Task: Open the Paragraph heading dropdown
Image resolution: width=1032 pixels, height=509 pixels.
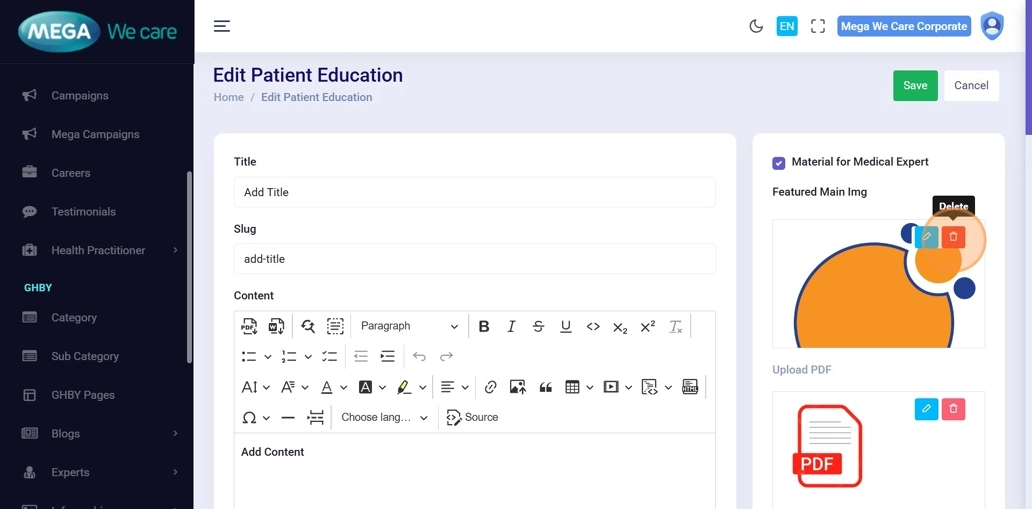Action: pos(409,326)
